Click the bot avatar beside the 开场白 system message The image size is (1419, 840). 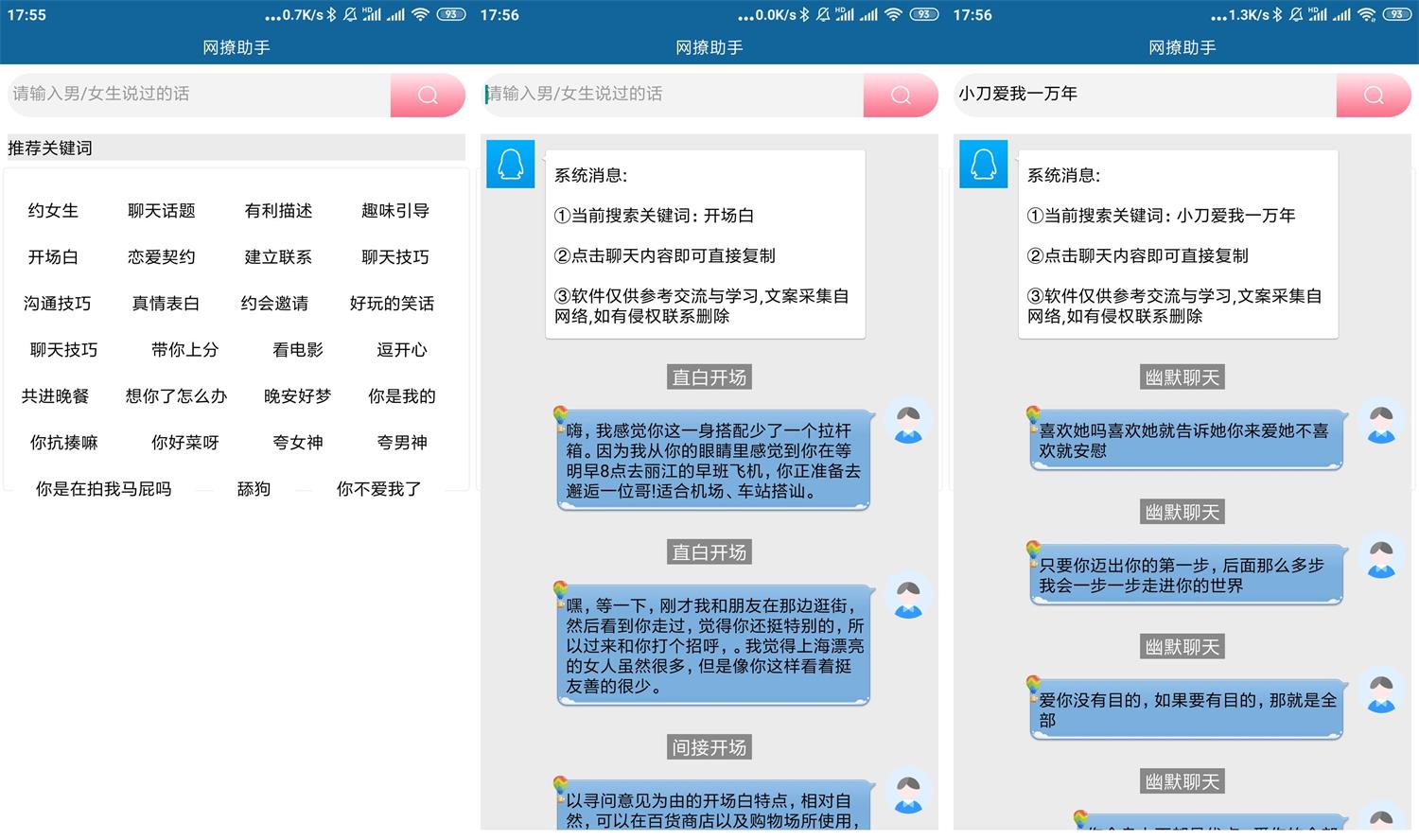(x=510, y=164)
